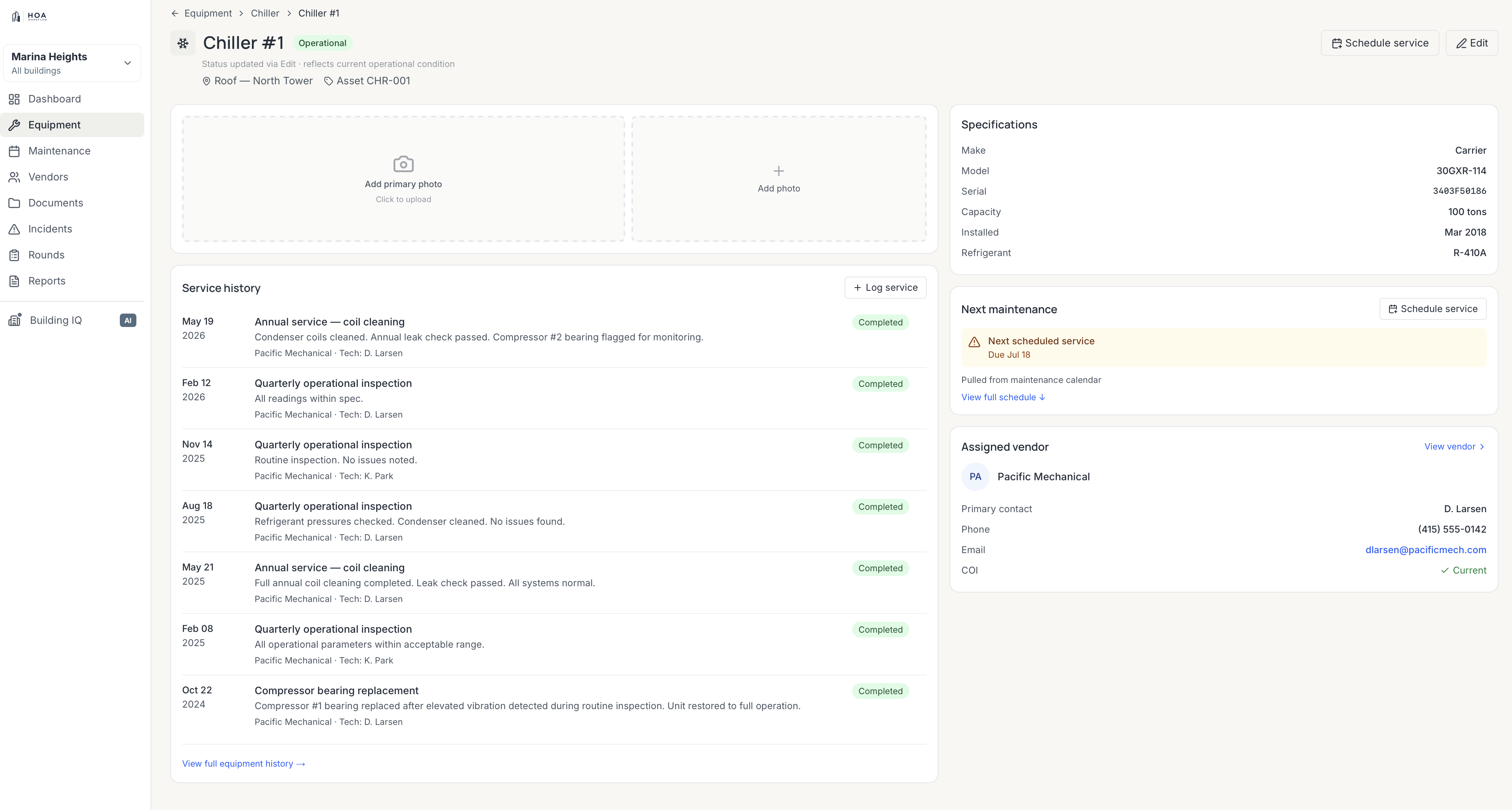1512x810 pixels.
Task: Click the Due Jul 18 text
Action: pos(1009,355)
